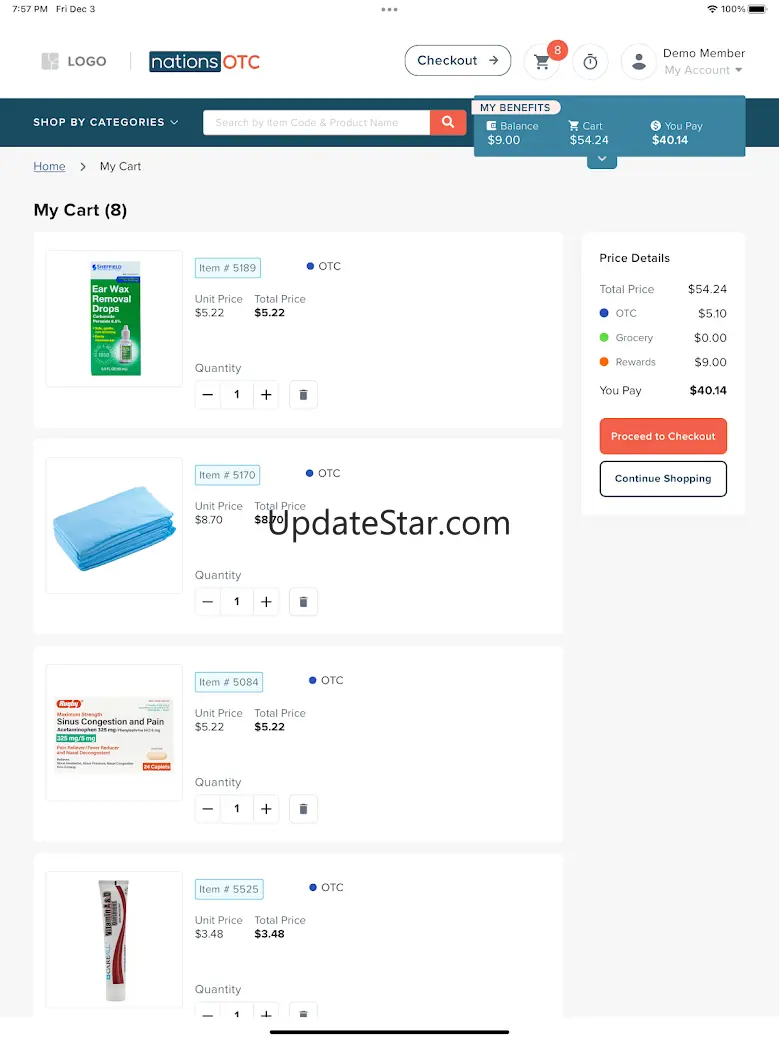This screenshot has height=1040, width=779.
Task: Remove item 5170 with the trash icon
Action: 303,602
